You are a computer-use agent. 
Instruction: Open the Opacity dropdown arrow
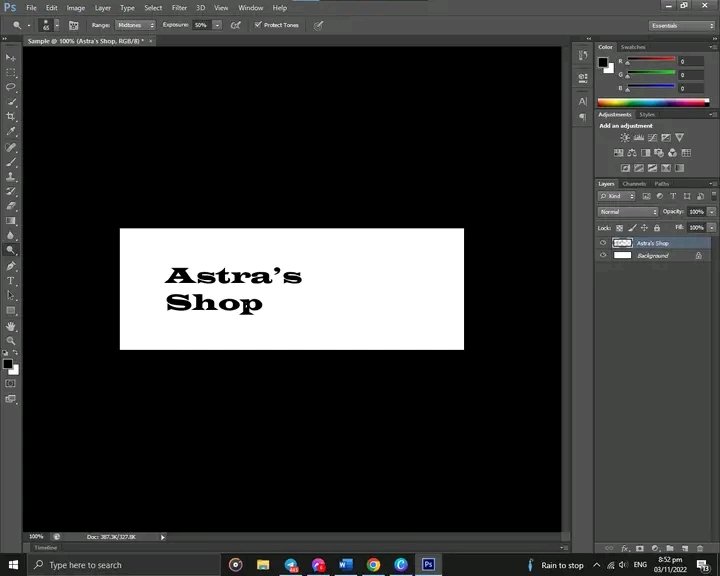point(712,212)
